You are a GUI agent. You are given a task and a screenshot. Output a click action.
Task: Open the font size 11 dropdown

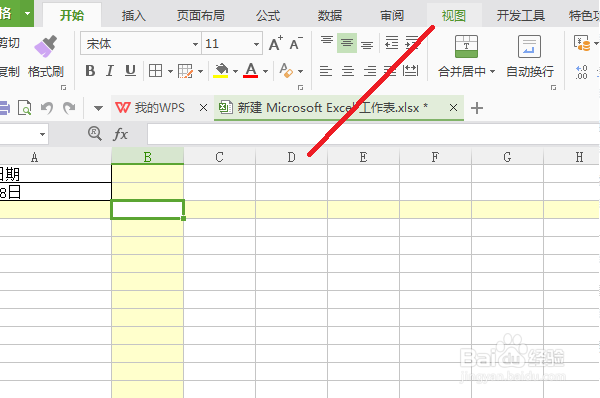(x=256, y=44)
